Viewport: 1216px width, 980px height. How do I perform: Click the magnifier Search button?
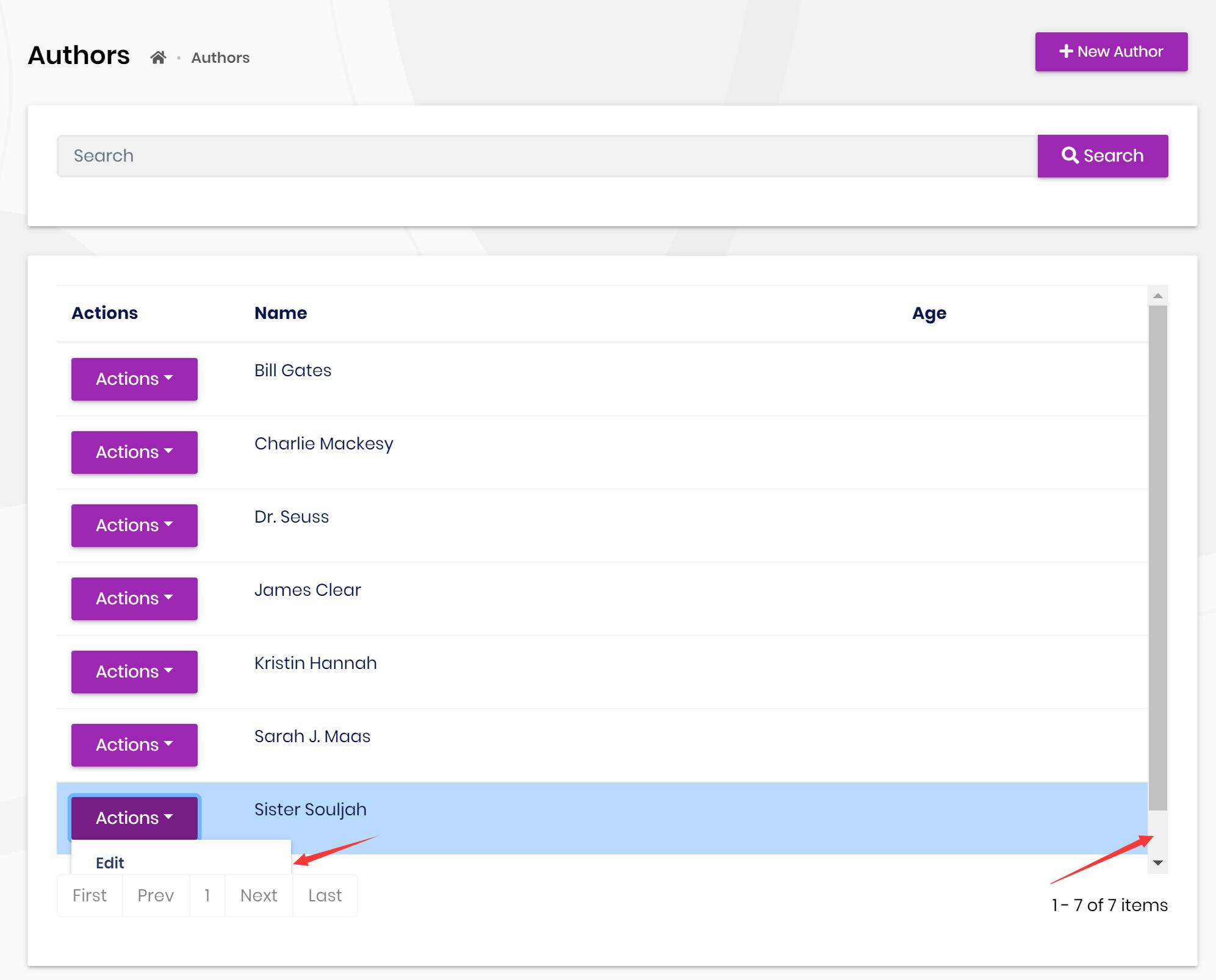[1102, 156]
